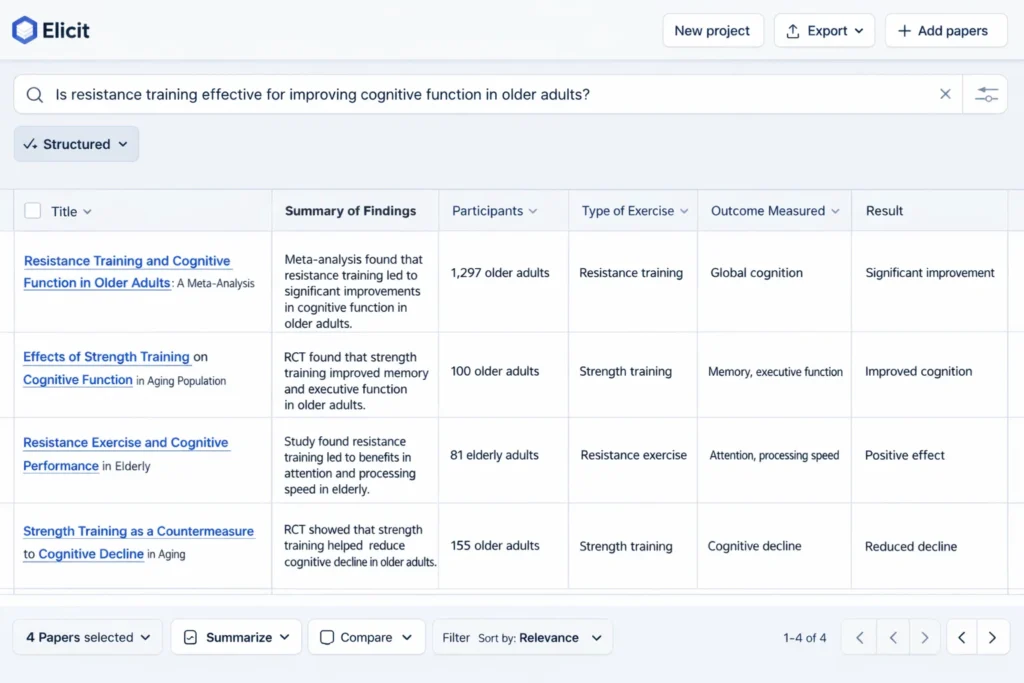Image resolution: width=1024 pixels, height=683 pixels.
Task: Click the New project button
Action: 713,31
